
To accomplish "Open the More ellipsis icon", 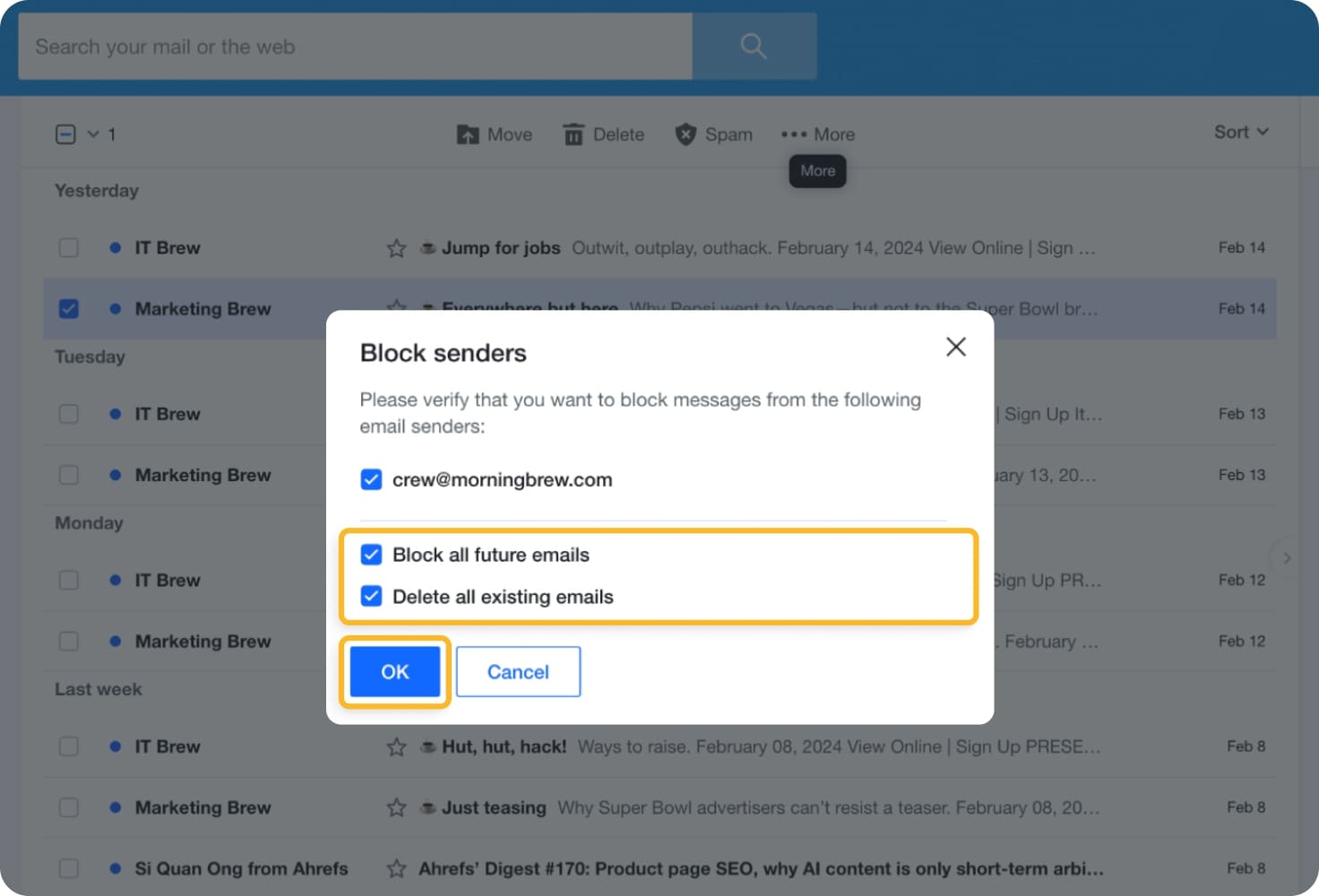I will pos(792,134).
